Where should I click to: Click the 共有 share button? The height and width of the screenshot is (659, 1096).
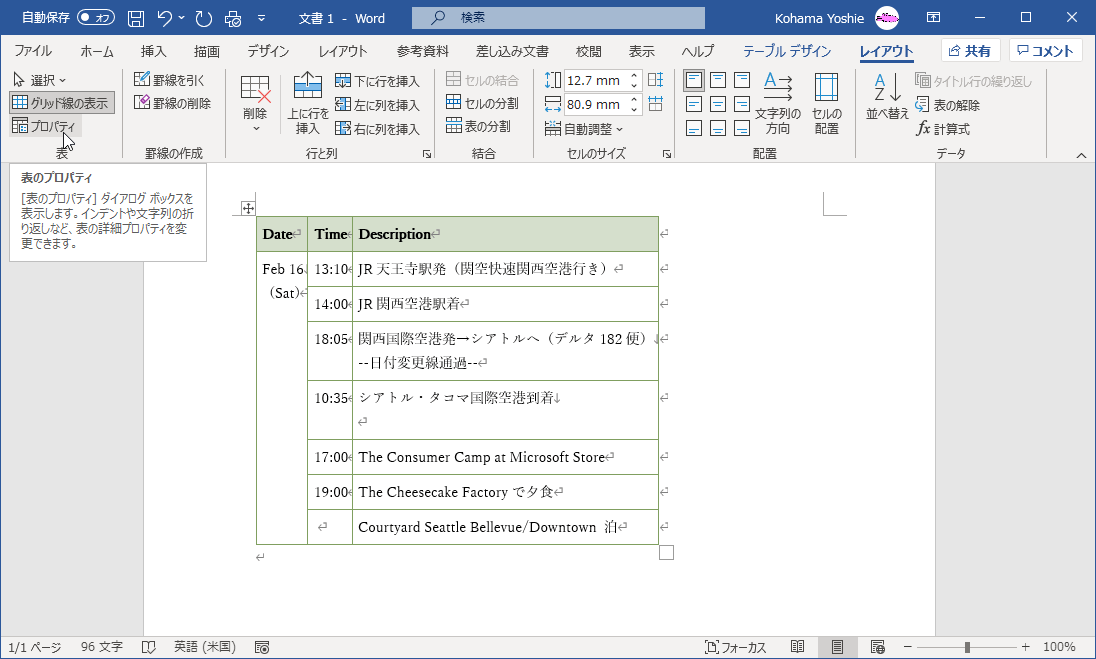970,51
